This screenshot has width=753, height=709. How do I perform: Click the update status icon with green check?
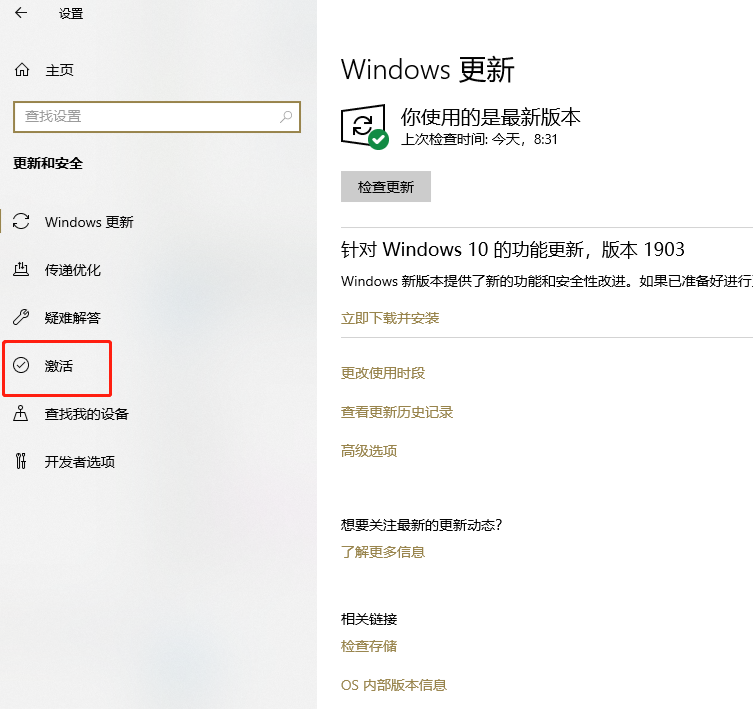tap(364, 127)
